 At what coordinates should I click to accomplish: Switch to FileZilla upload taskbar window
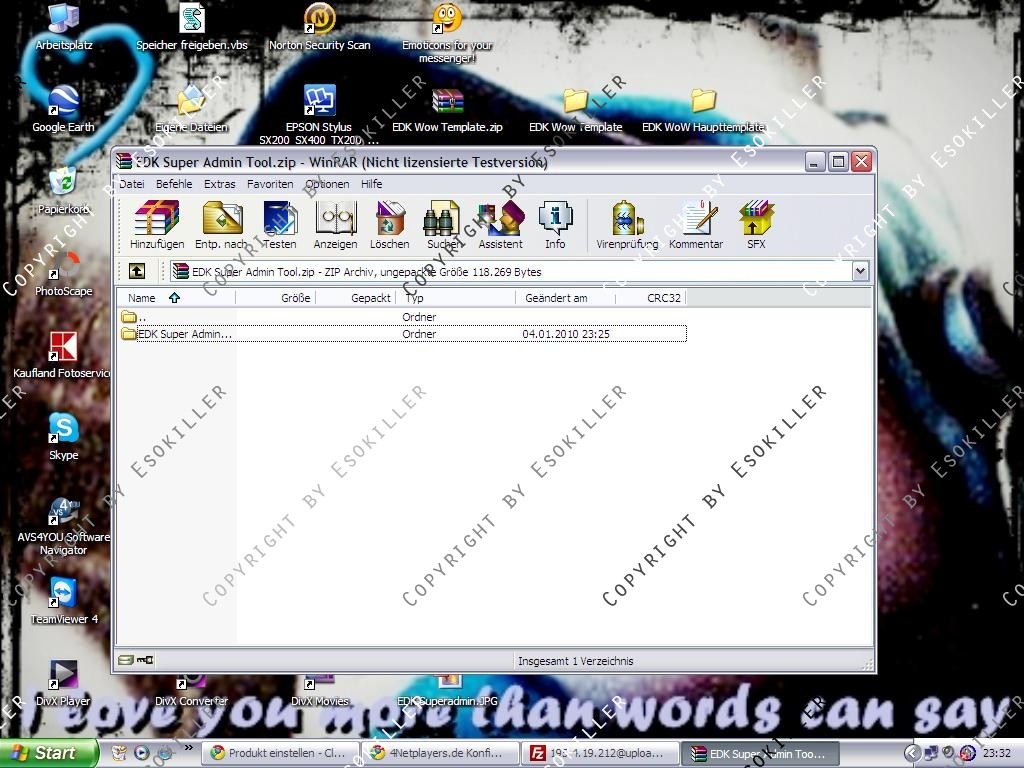pos(600,753)
